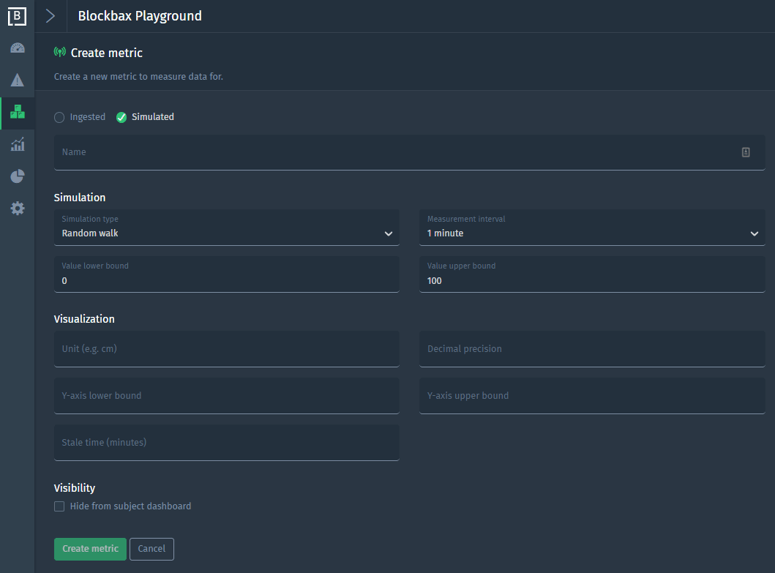Screen dimensions: 775x573
Task: Open the alerts warning triangle icon
Action: point(17,80)
